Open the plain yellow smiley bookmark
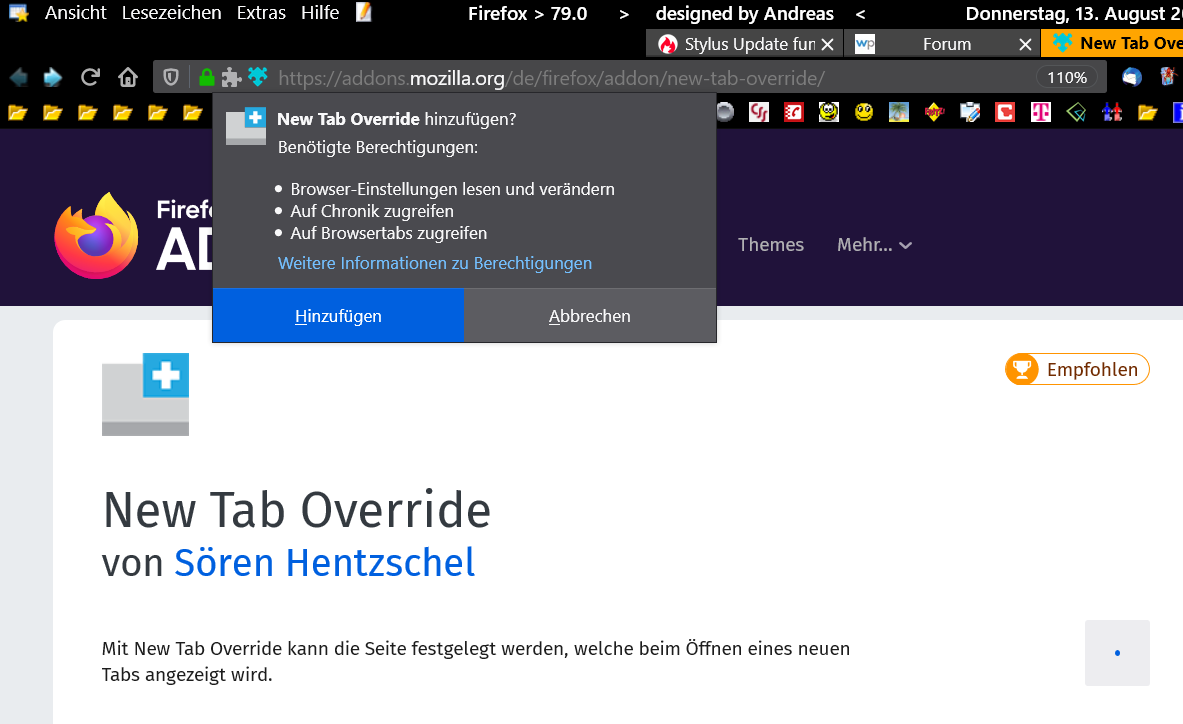 (x=864, y=112)
